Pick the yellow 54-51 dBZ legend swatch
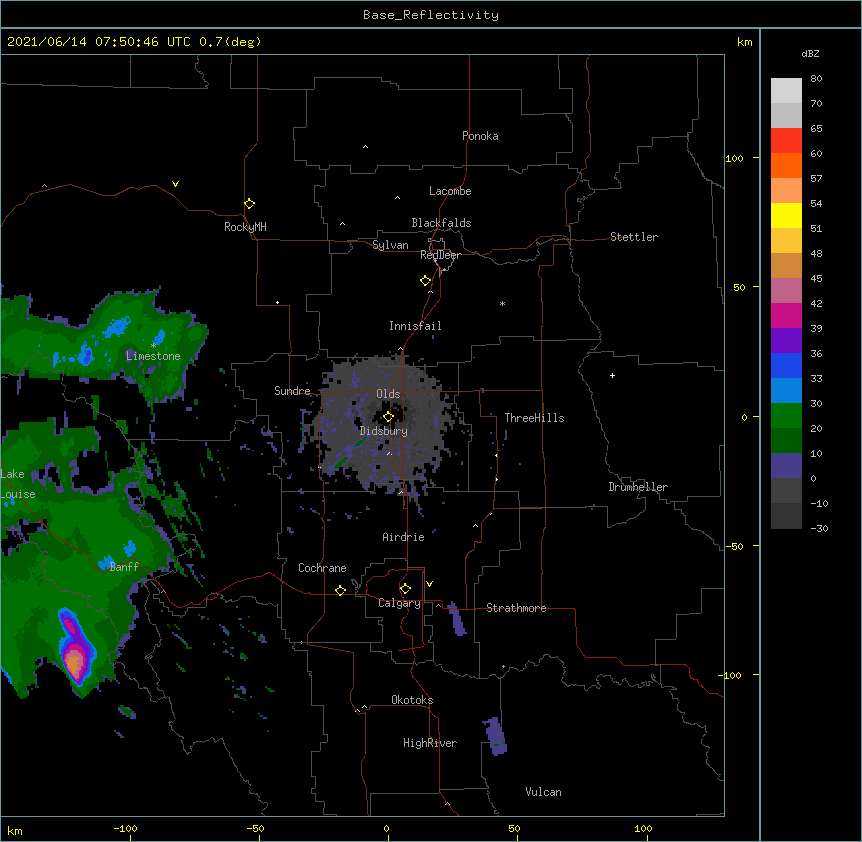The width and height of the screenshot is (862, 842). point(786,216)
